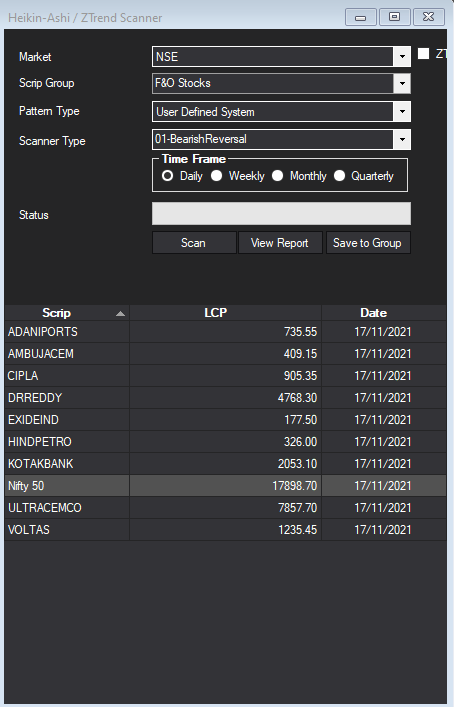Click Save to Group
This screenshot has width=454, height=707.
[x=368, y=243]
